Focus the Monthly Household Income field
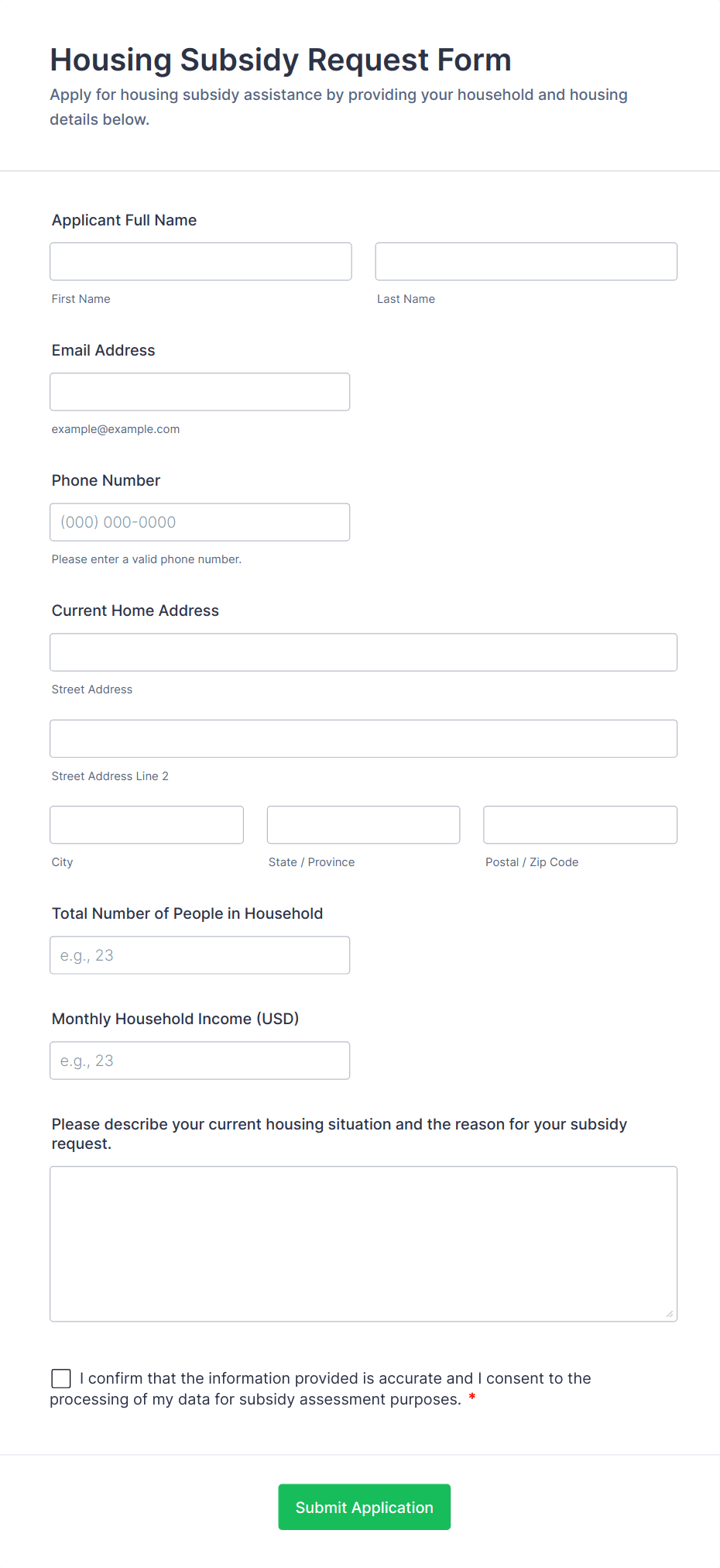Viewport: 720px width, 1568px height. click(200, 1061)
